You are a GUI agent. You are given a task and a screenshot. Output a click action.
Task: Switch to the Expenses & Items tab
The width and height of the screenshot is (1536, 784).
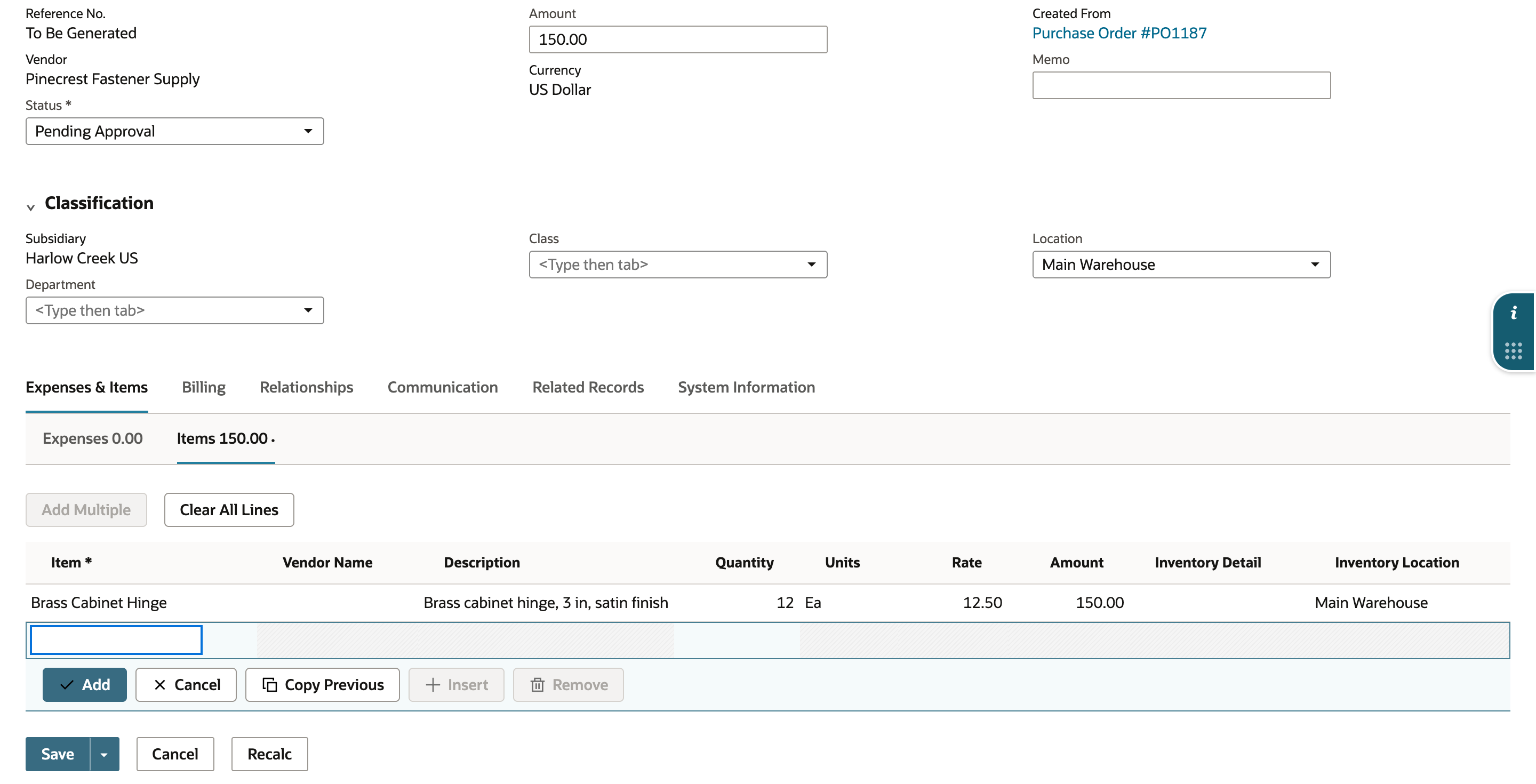click(86, 388)
